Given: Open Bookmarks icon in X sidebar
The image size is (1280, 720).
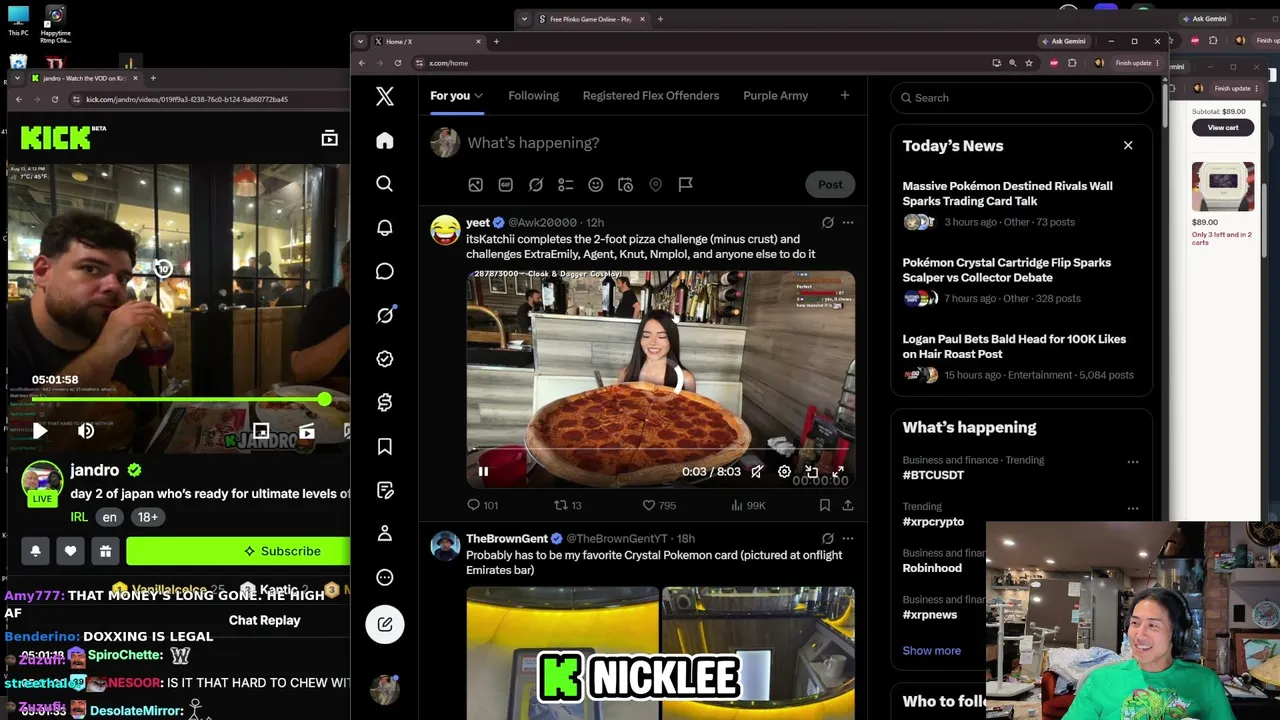Looking at the screenshot, I should (x=385, y=446).
